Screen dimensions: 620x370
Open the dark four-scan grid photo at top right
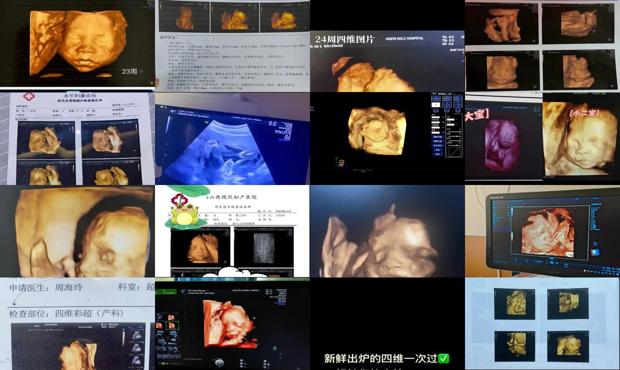click(x=542, y=46)
